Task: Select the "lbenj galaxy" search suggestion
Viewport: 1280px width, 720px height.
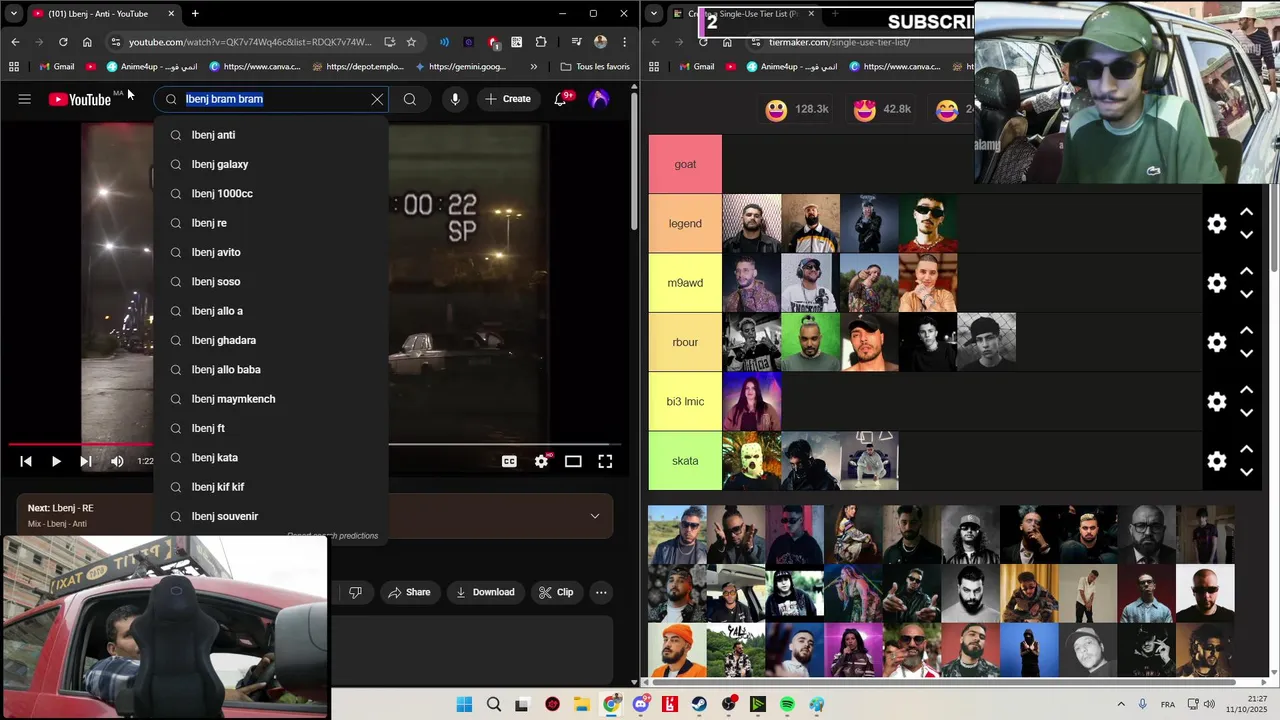Action: tap(271, 164)
